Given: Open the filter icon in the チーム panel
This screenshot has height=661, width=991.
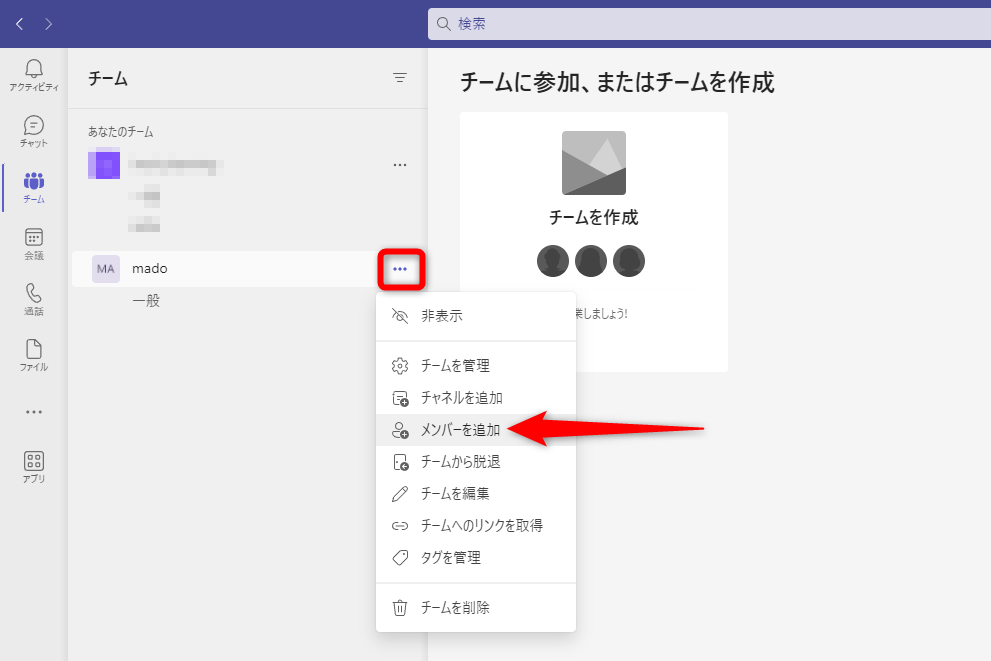Looking at the screenshot, I should coord(399,78).
